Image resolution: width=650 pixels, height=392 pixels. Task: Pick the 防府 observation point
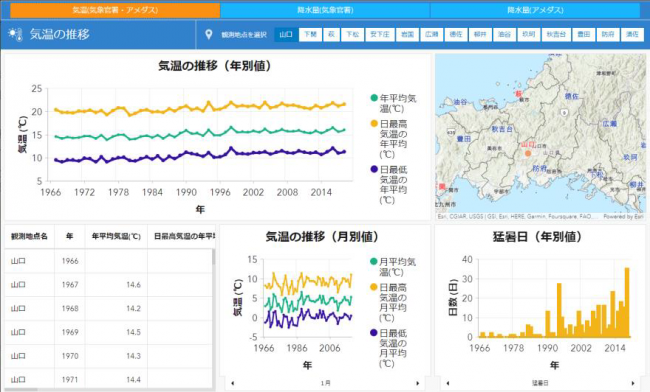click(x=608, y=34)
